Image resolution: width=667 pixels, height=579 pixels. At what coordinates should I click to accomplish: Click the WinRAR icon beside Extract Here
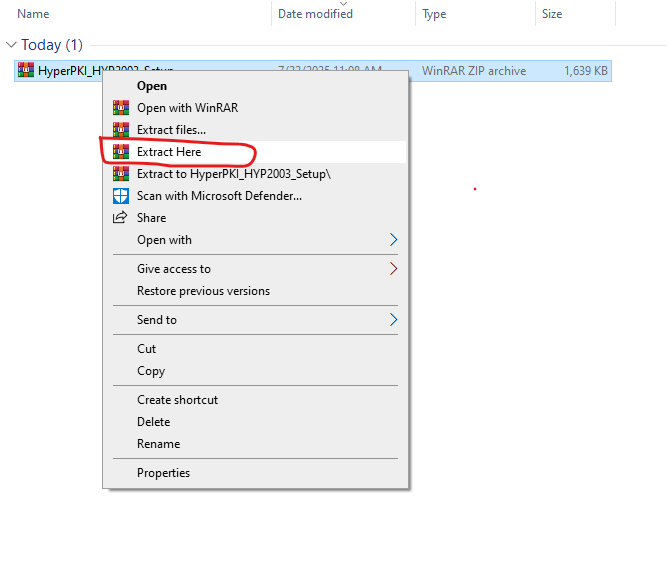tap(121, 152)
